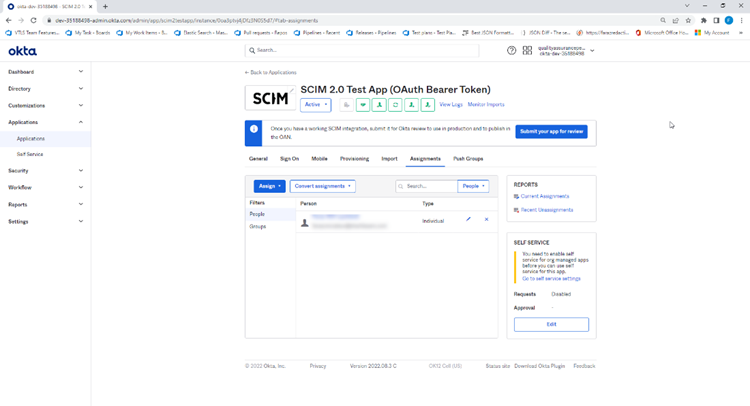The width and height of the screenshot is (750, 406).
Task: Click the handshake icon under the app title
Action: [x=363, y=105]
